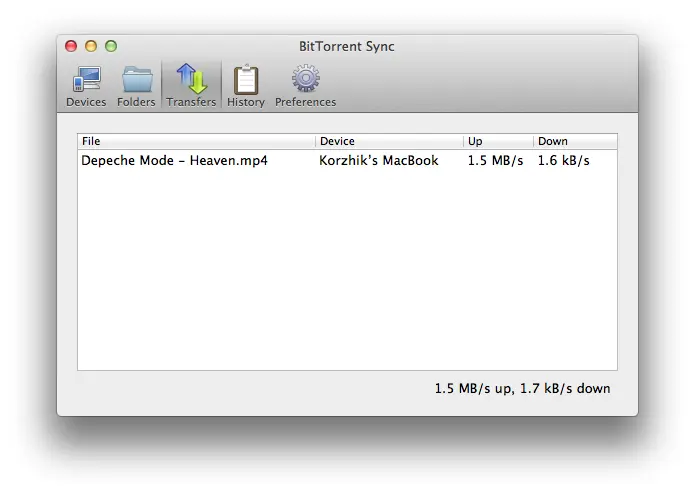Image resolution: width=695 pixels, height=495 pixels.
Task: Select Depeche Mode – Heaven.mp4 file name
Action: tap(174, 160)
